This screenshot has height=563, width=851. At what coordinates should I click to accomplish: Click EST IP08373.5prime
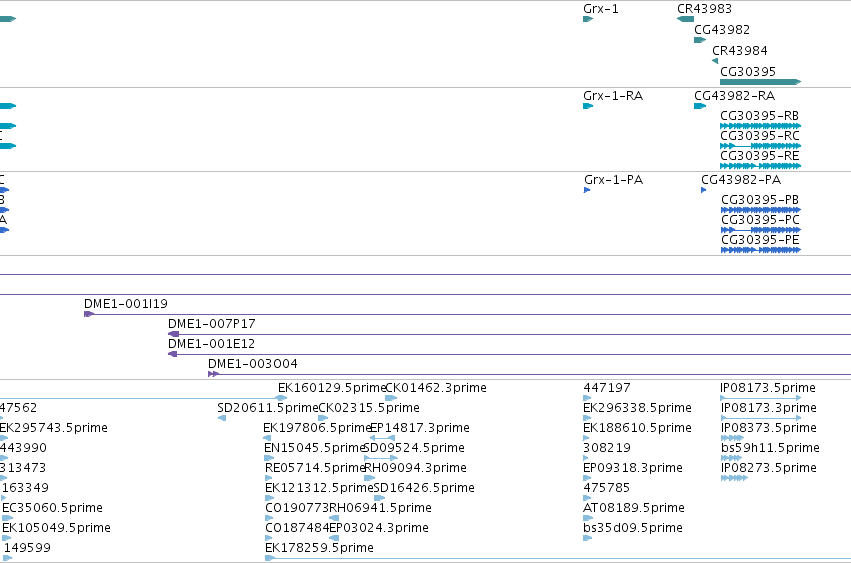732,438
